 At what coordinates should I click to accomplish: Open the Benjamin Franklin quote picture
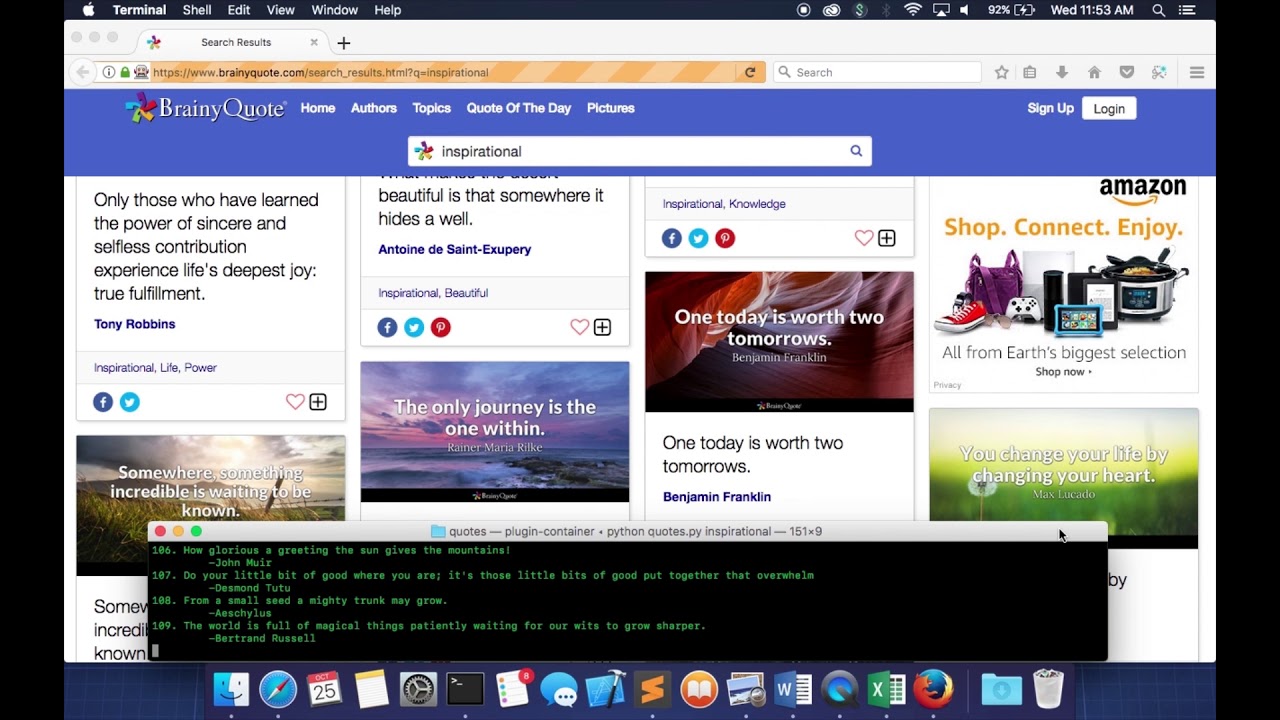pyautogui.click(x=779, y=342)
